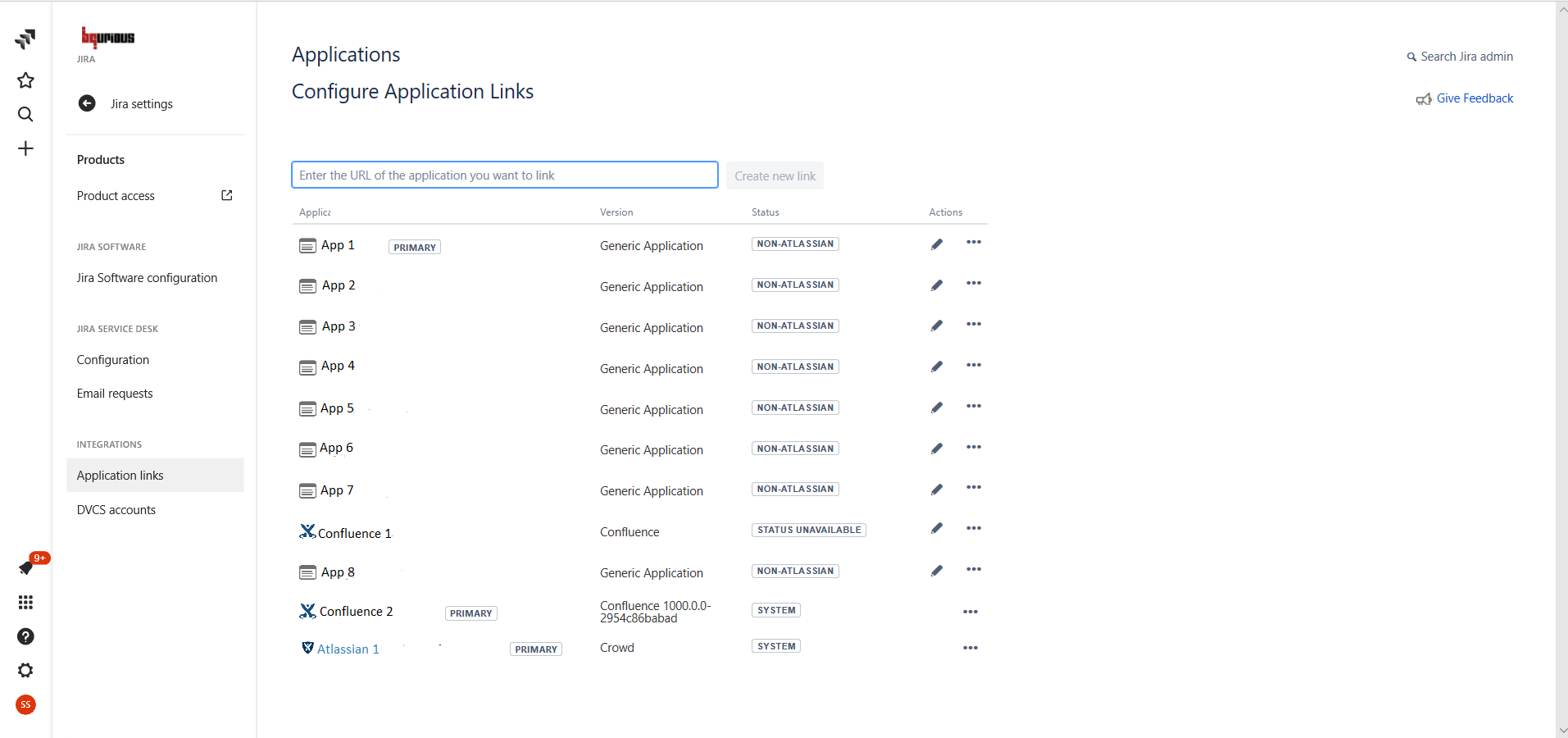Open more actions menu for Confluence 2

click(970, 612)
